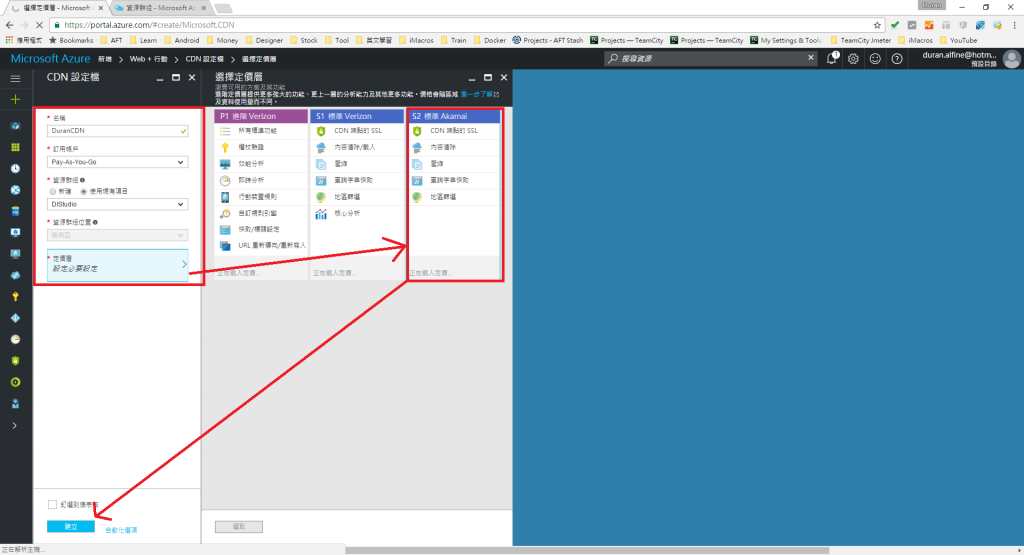Maximize the pricing tier blade

[x=488, y=77]
